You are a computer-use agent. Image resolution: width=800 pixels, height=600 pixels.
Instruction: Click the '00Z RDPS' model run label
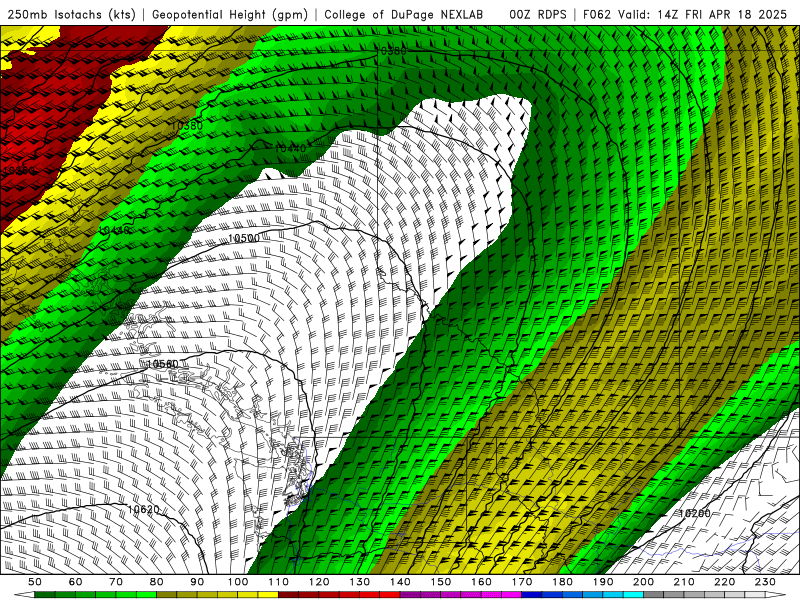538,15
